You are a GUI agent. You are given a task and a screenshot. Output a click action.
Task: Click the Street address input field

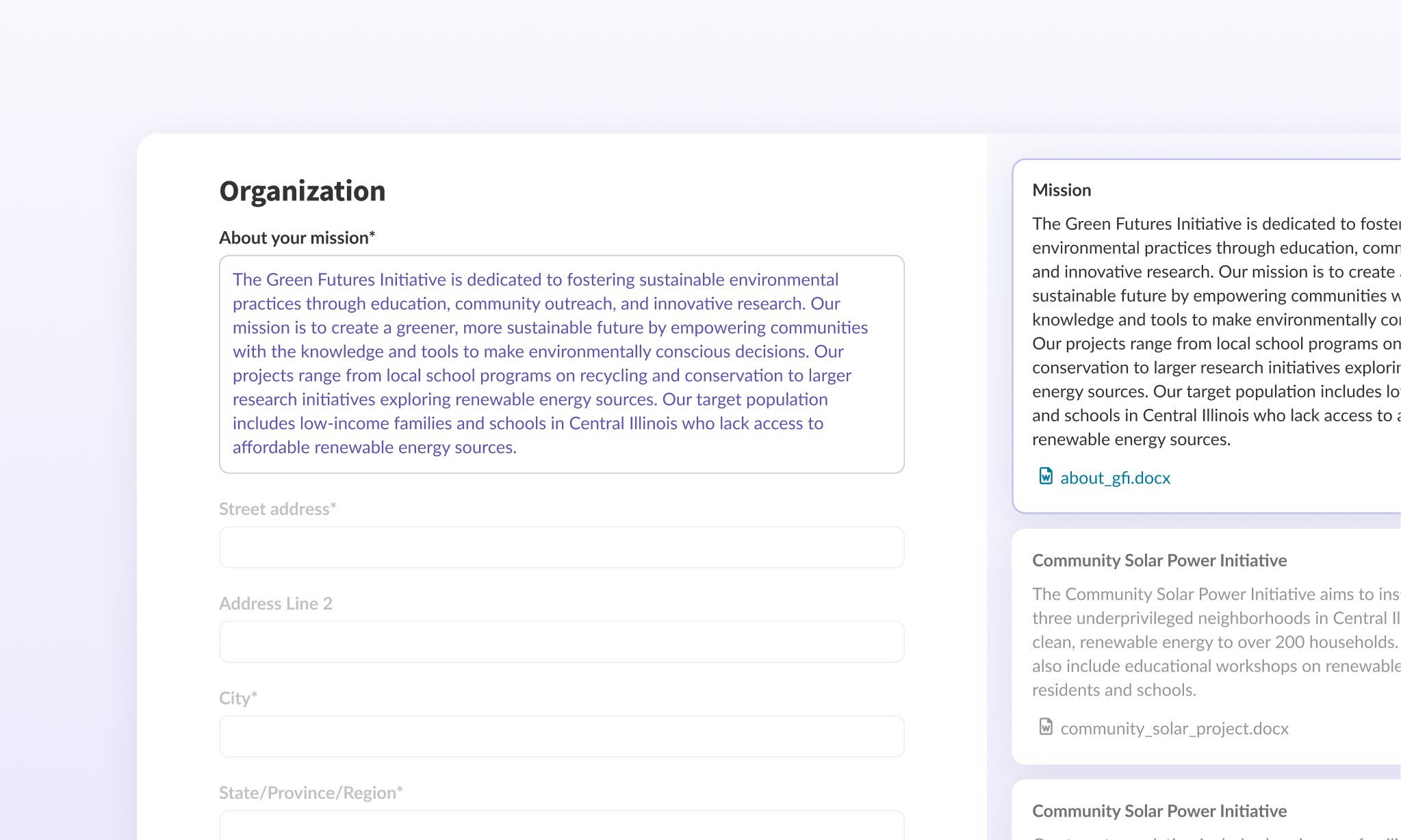click(x=561, y=547)
